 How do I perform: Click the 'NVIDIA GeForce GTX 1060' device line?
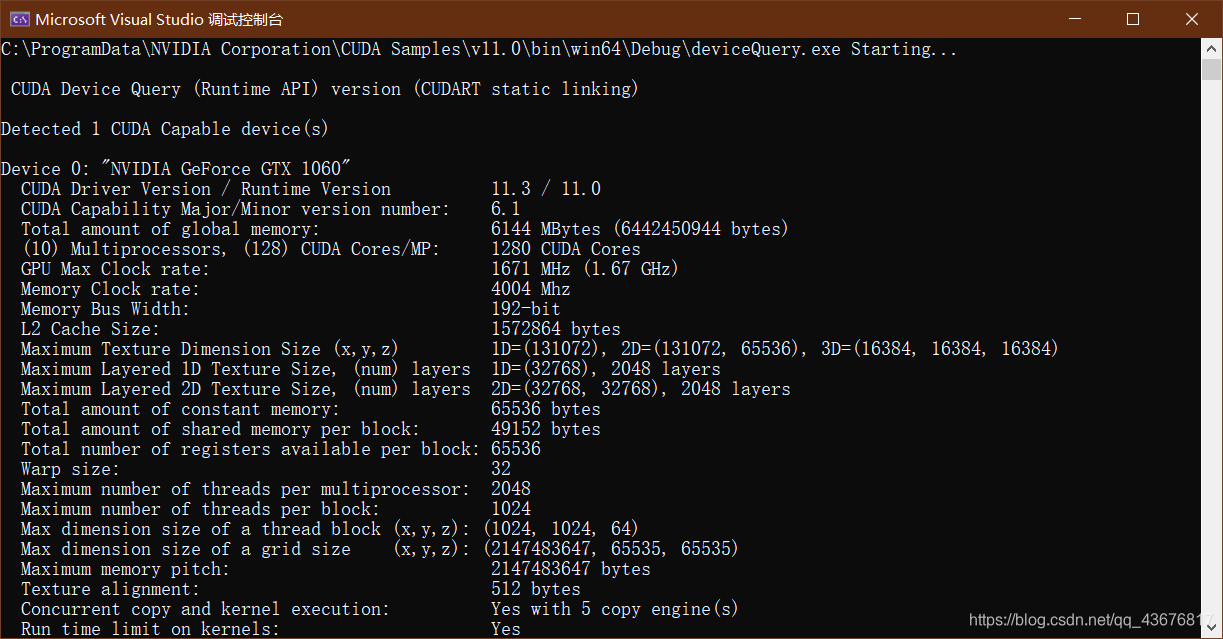(175, 169)
